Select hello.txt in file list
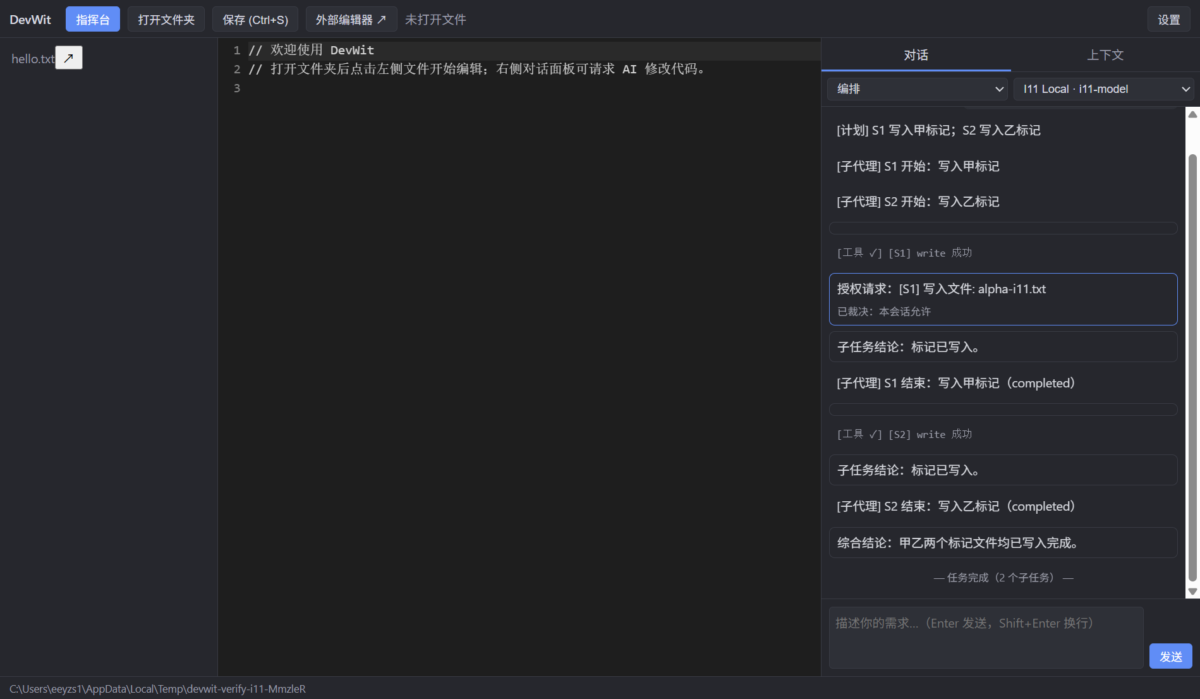The image size is (1200, 699). (x=32, y=59)
